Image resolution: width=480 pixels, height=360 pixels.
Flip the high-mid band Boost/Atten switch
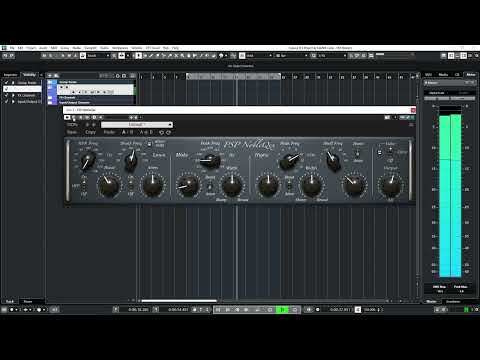[x=289, y=186]
